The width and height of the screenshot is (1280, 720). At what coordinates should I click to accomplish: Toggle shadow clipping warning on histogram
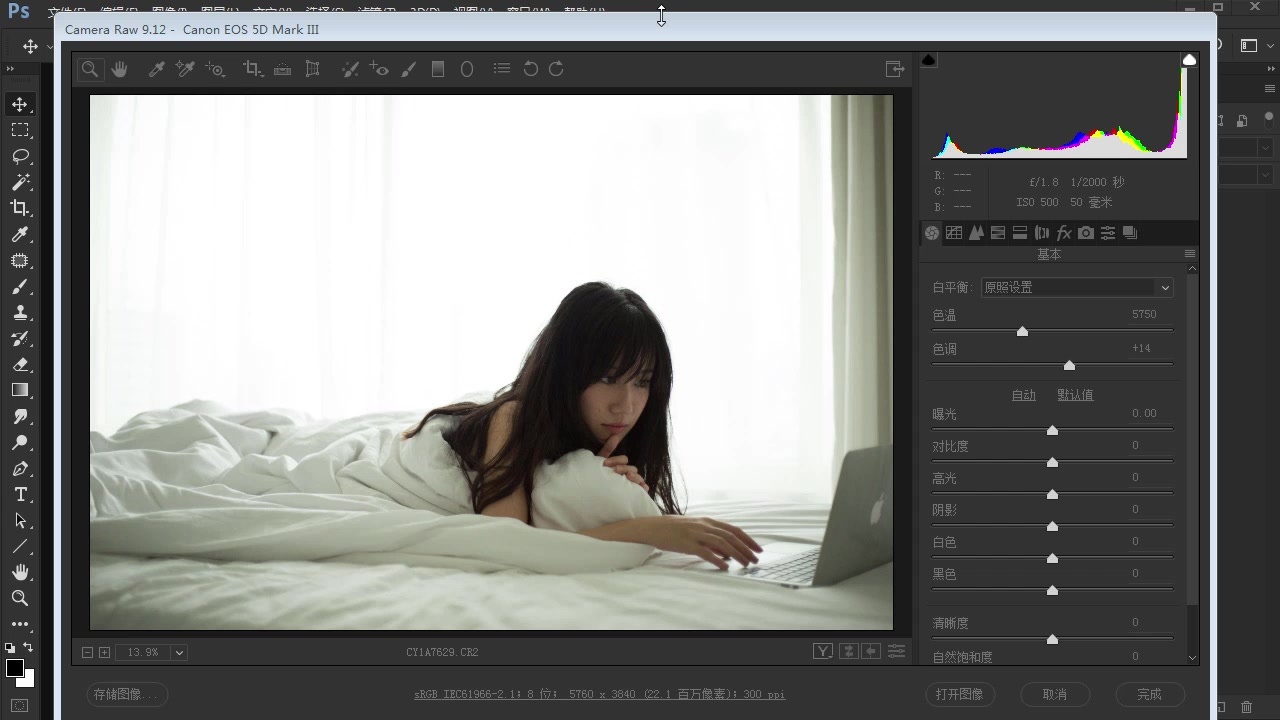(x=928, y=60)
